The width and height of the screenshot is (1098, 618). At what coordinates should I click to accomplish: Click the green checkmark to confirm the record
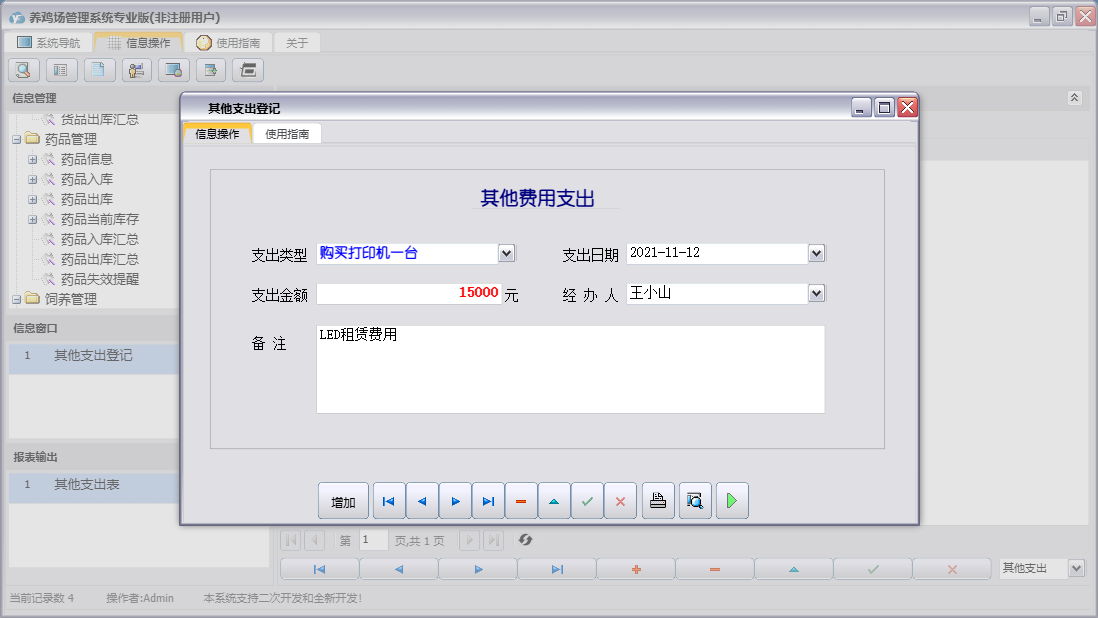[587, 500]
